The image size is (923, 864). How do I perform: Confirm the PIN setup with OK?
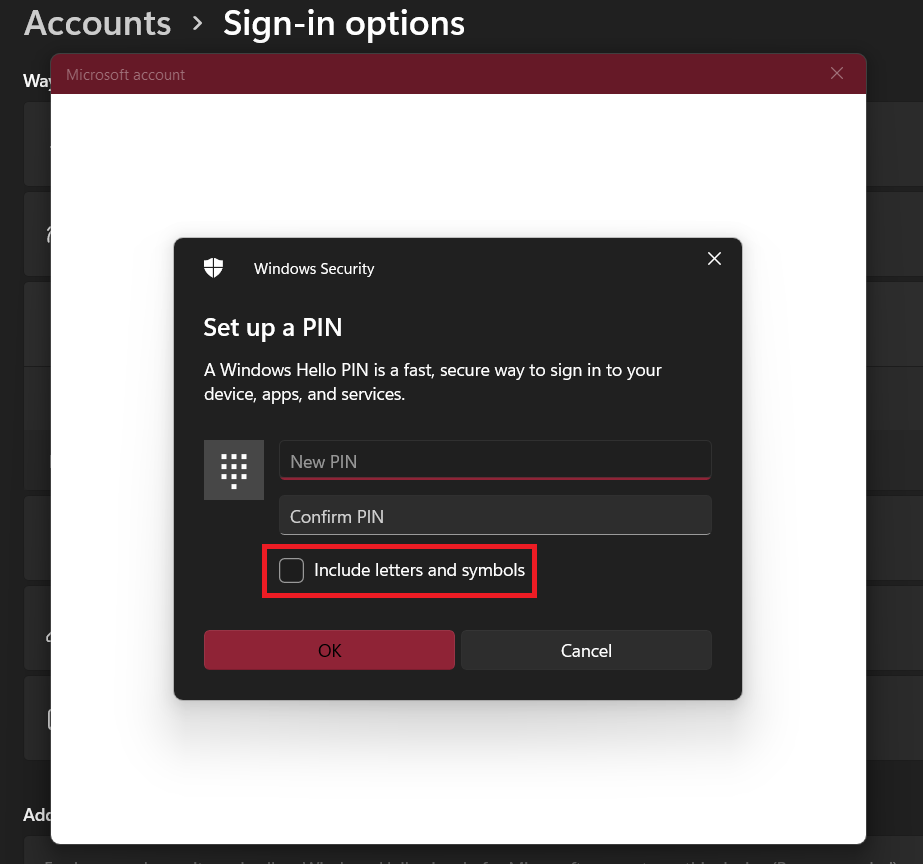coord(329,650)
